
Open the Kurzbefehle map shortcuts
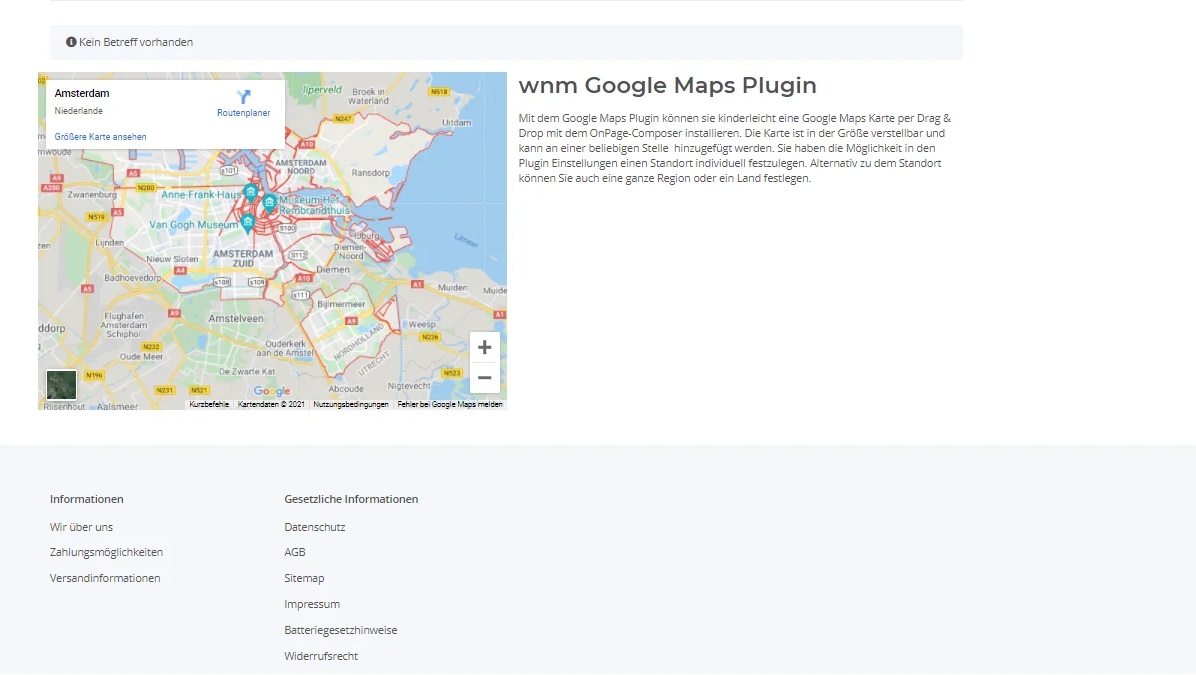208,404
